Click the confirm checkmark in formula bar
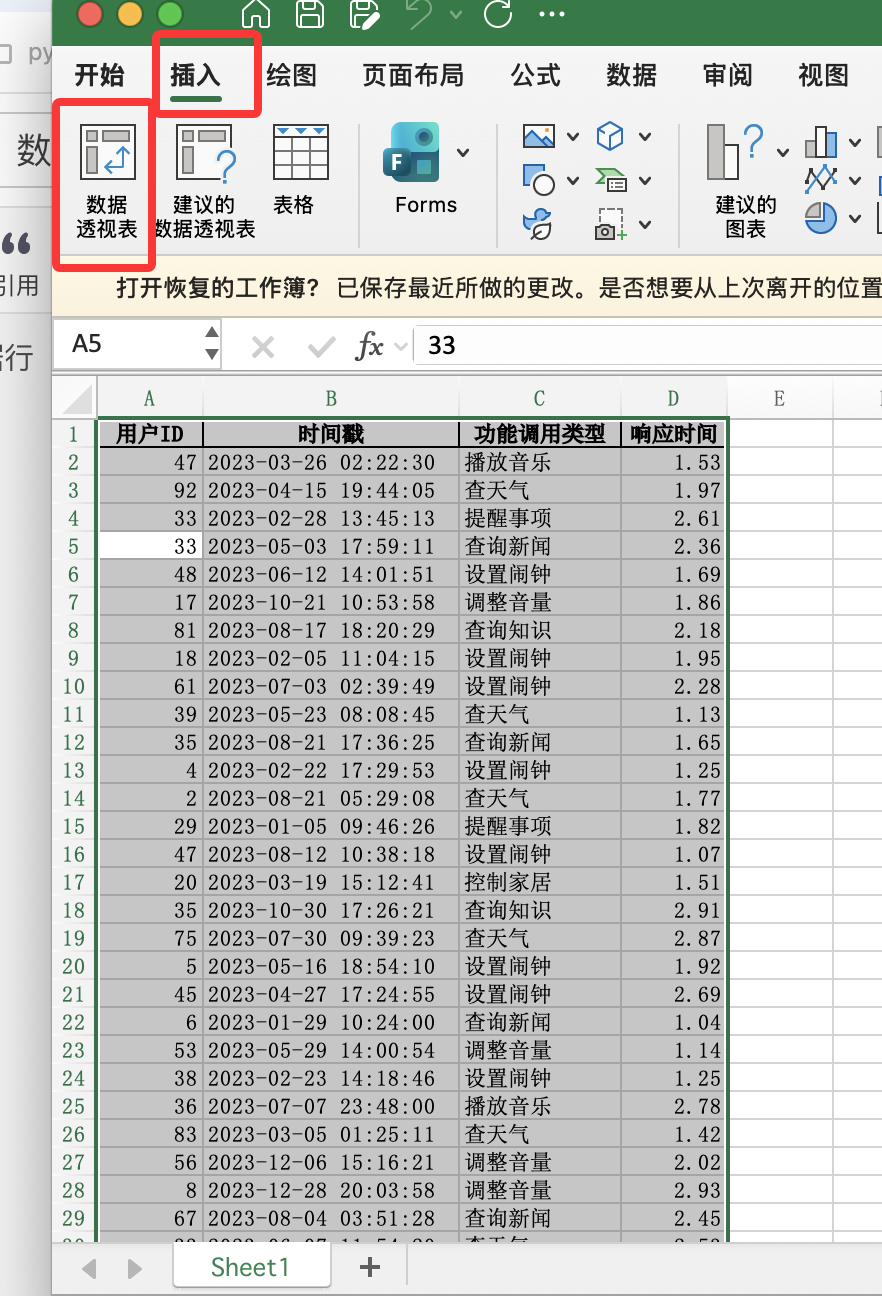The height and width of the screenshot is (1296, 882). coord(321,346)
